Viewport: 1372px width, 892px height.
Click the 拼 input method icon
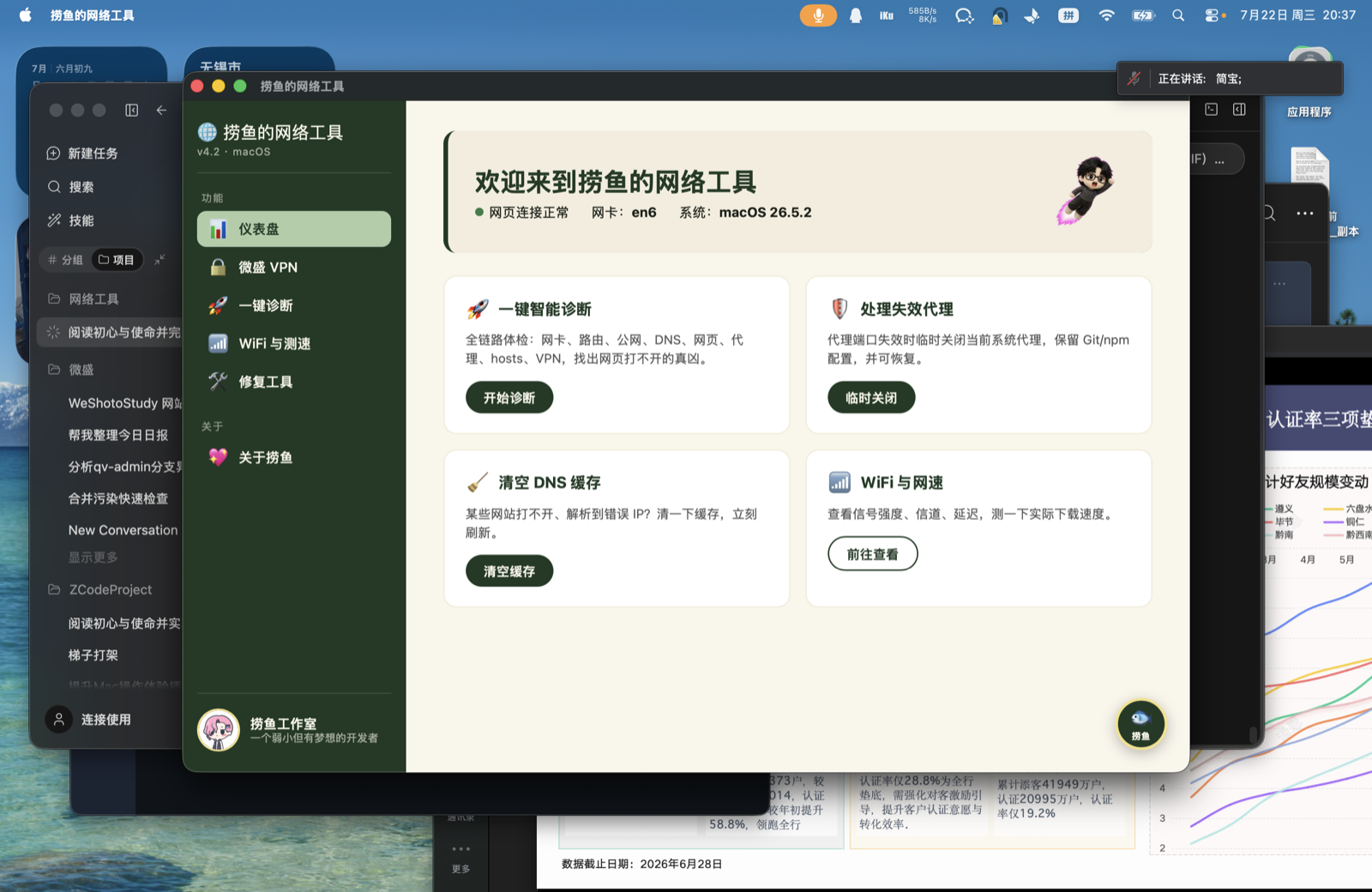[1068, 15]
